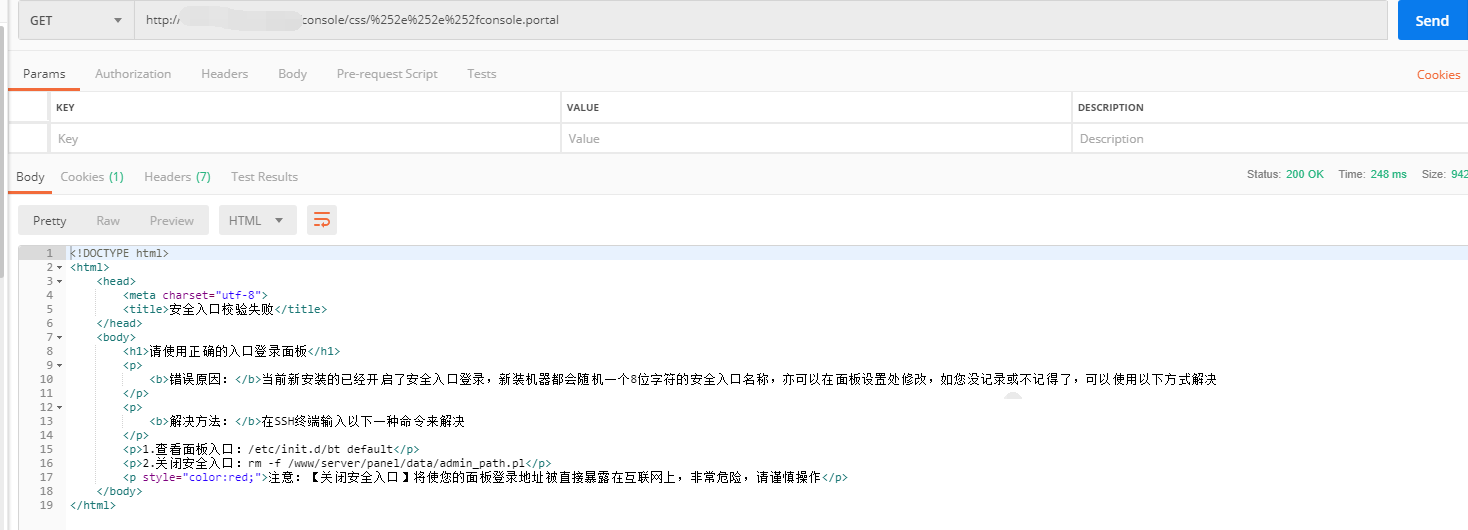
Task: Open the GET method dropdown
Action: [x=76, y=20]
